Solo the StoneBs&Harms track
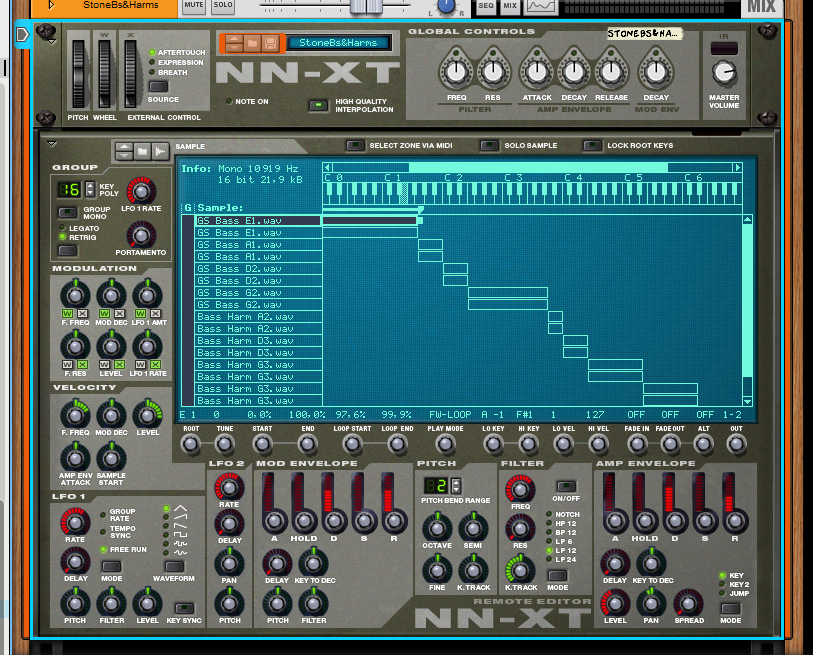Viewport: 813px width, 655px height. (223, 6)
